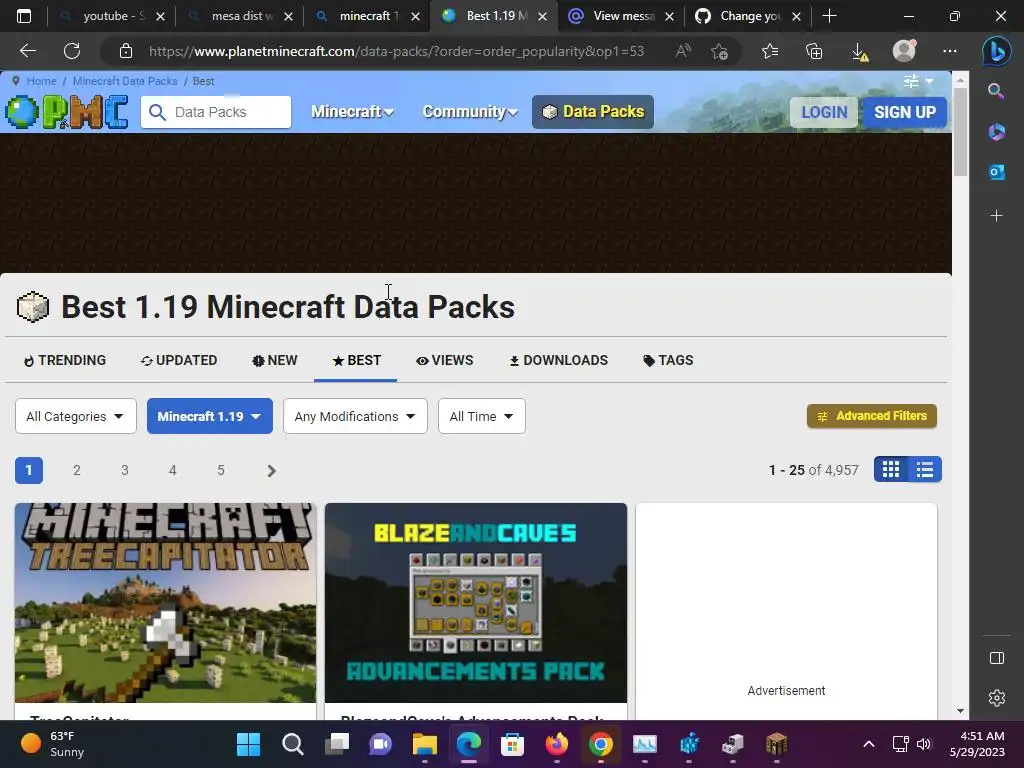The height and width of the screenshot is (768, 1024).
Task: Click the Planet Minecraft PMC logo
Action: click(x=67, y=112)
